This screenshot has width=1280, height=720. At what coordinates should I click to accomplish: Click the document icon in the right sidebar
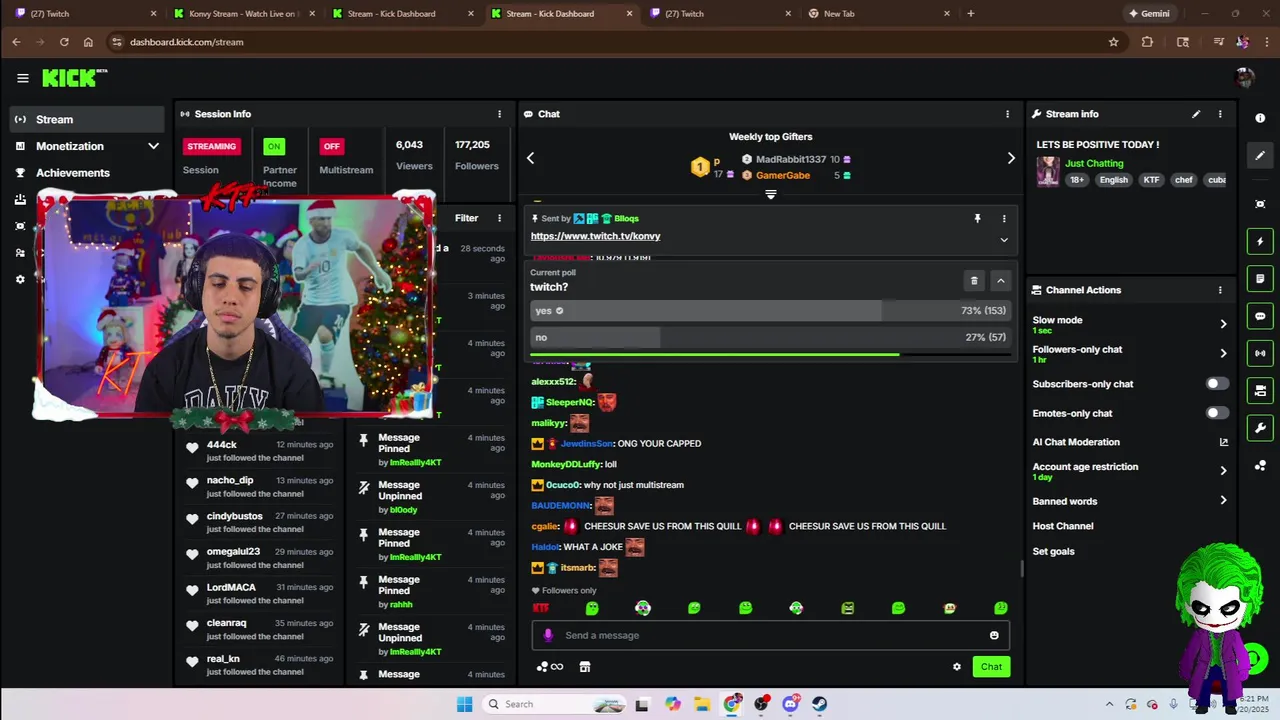click(1260, 278)
